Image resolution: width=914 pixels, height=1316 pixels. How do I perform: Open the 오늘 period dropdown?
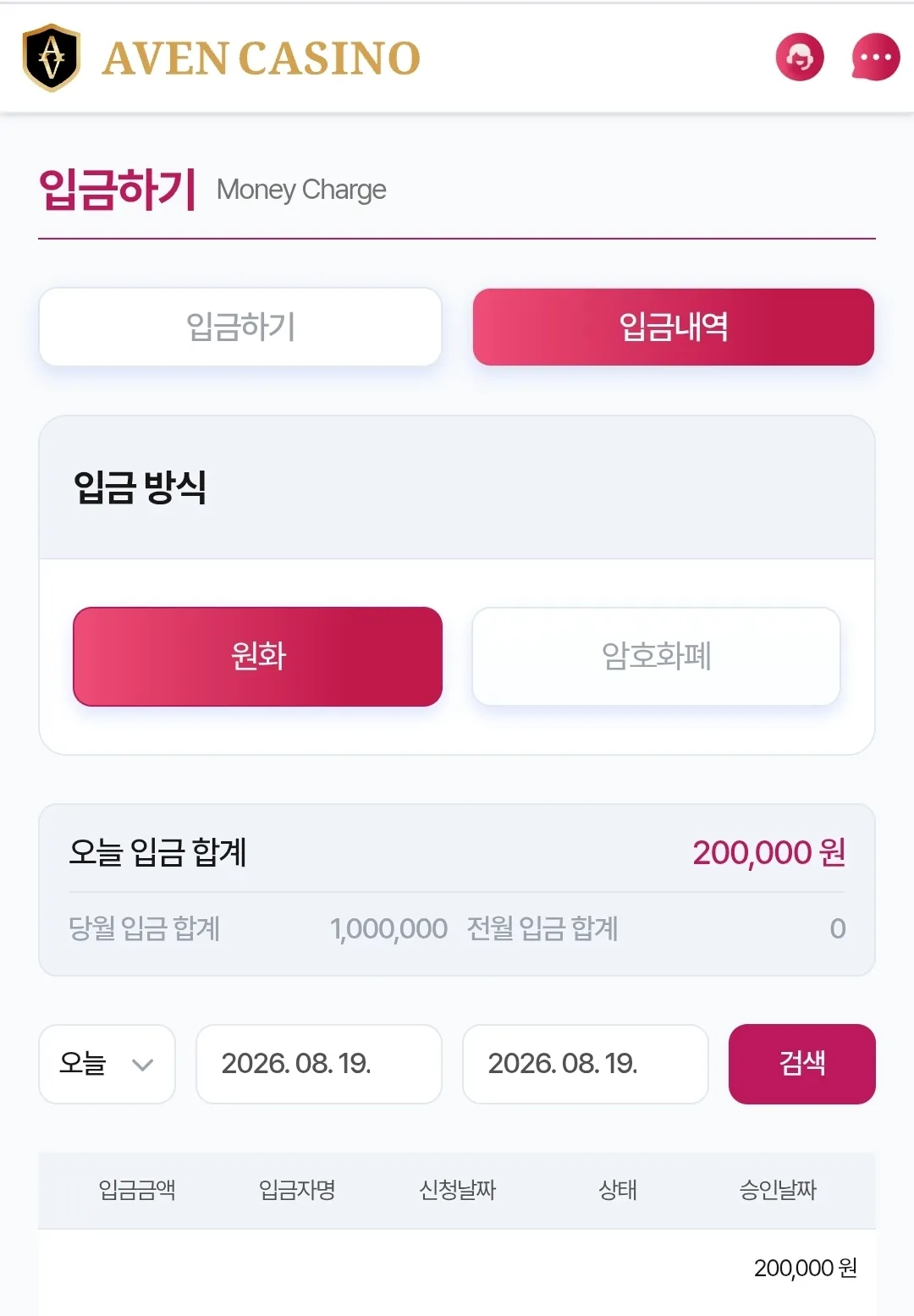[107, 1064]
